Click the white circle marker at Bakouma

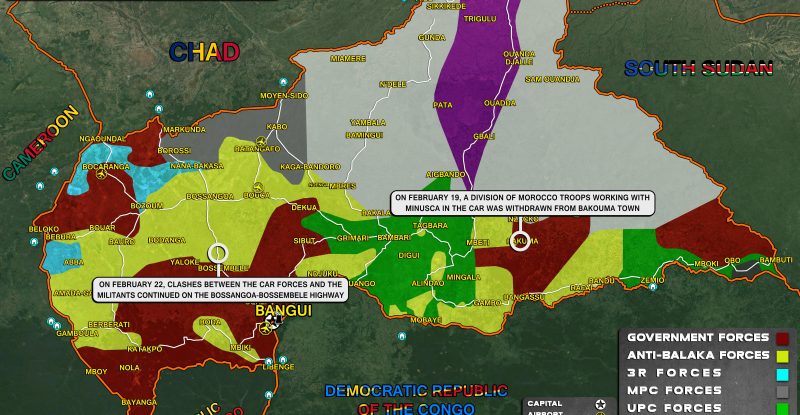pos(519,240)
